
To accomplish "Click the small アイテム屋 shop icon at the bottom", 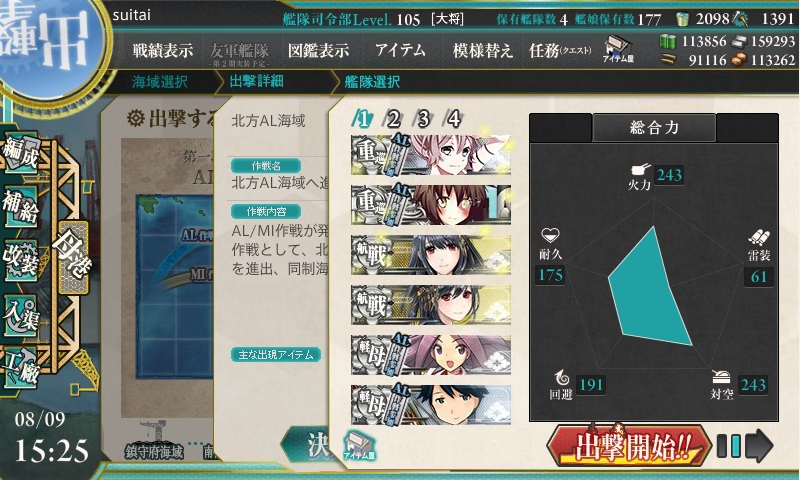I will pyautogui.click(x=359, y=445).
